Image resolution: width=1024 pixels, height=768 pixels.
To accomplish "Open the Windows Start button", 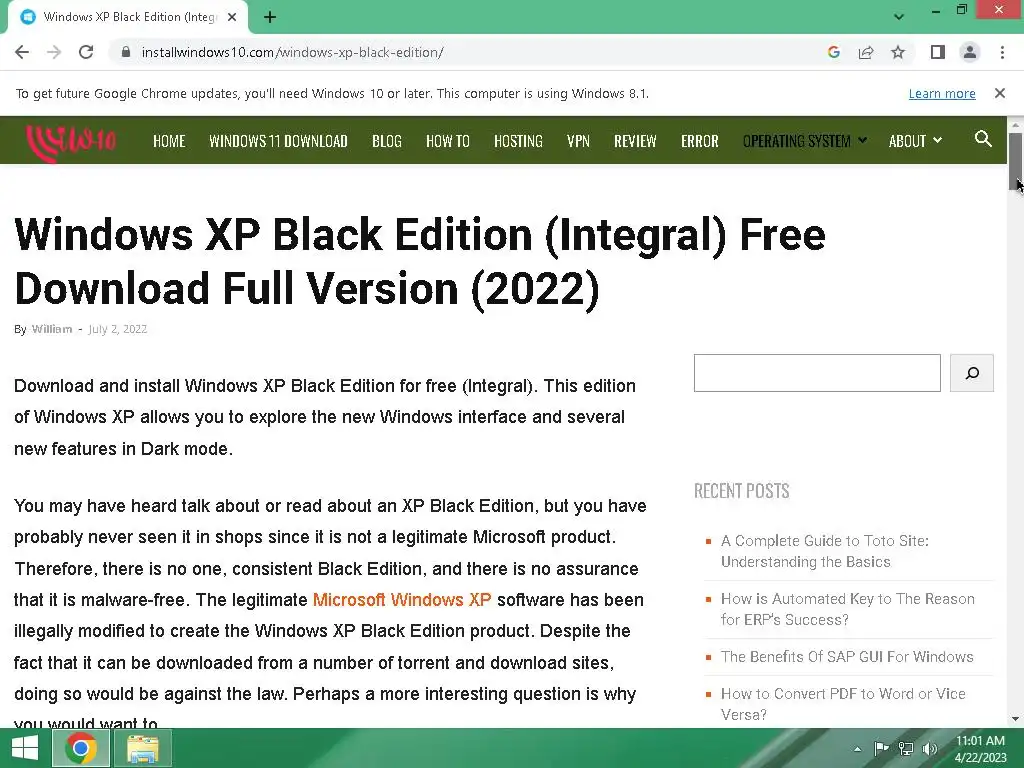I will click(x=25, y=748).
